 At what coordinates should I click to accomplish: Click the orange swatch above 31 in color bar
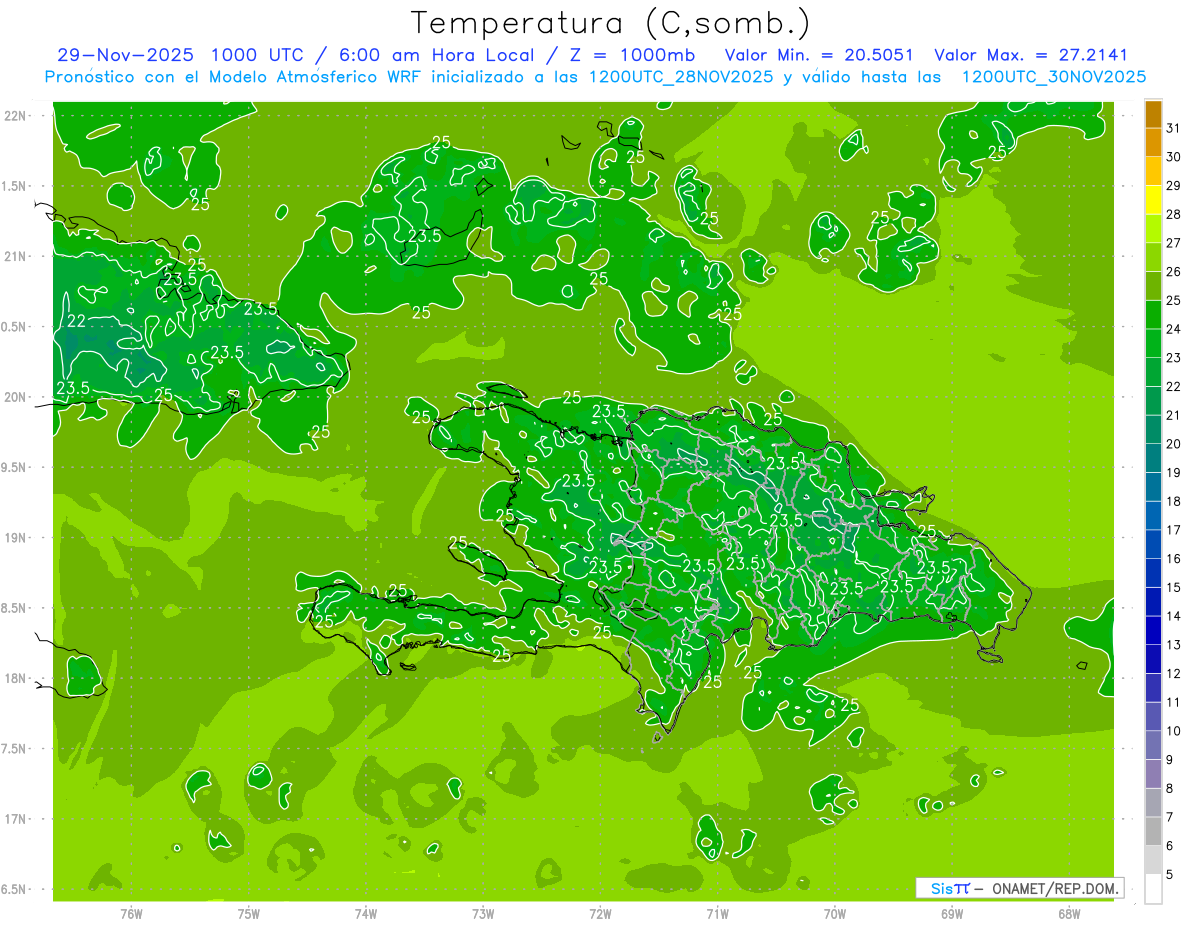(1153, 113)
